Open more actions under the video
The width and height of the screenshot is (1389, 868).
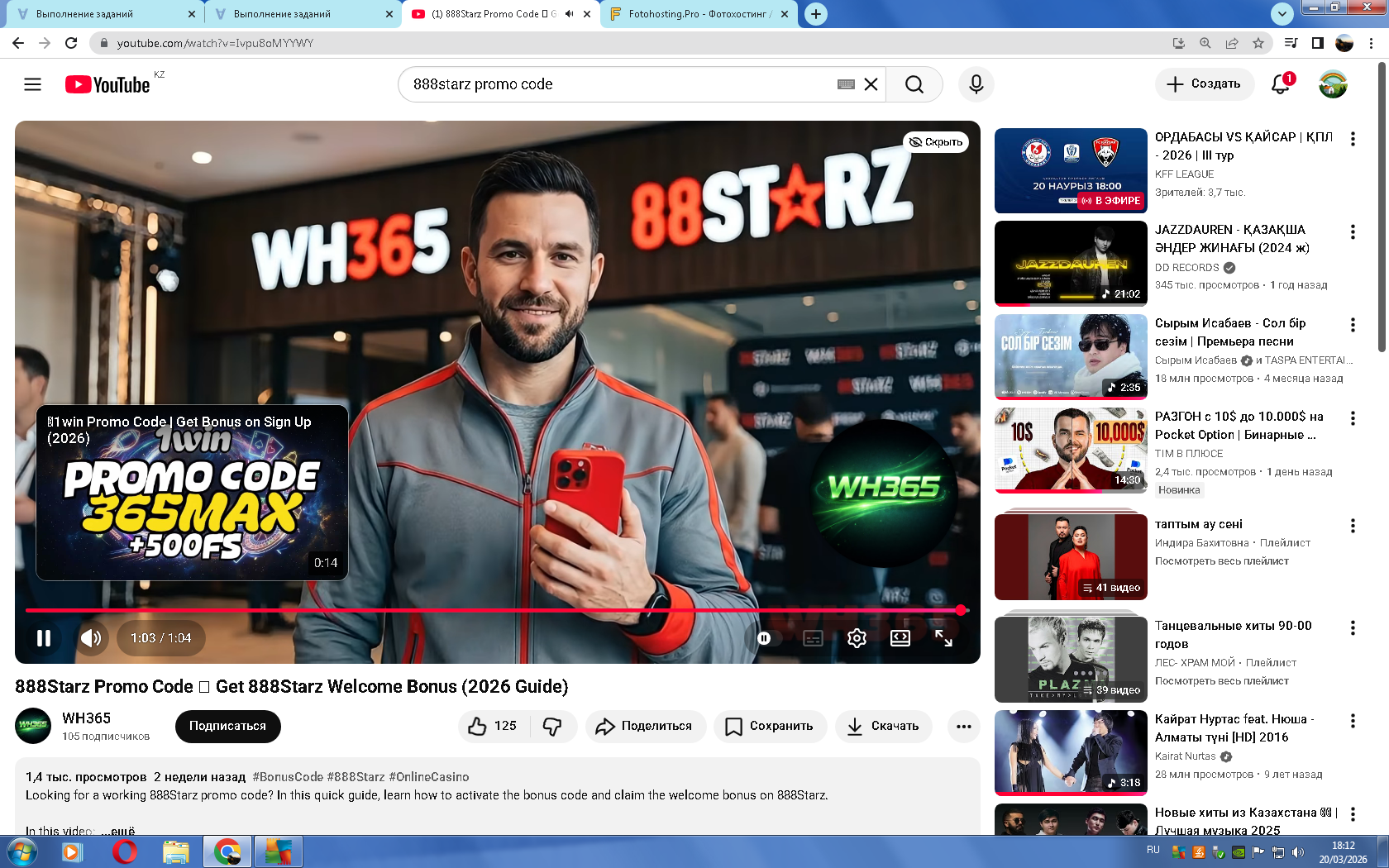coord(964,726)
